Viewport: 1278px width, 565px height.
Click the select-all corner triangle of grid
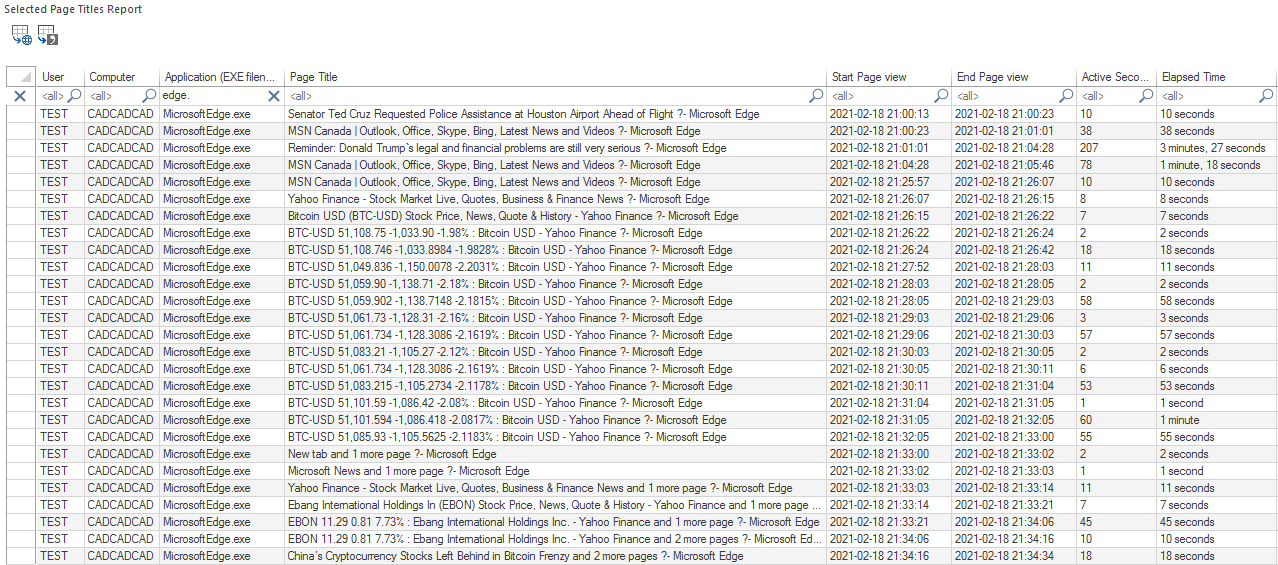click(21, 77)
